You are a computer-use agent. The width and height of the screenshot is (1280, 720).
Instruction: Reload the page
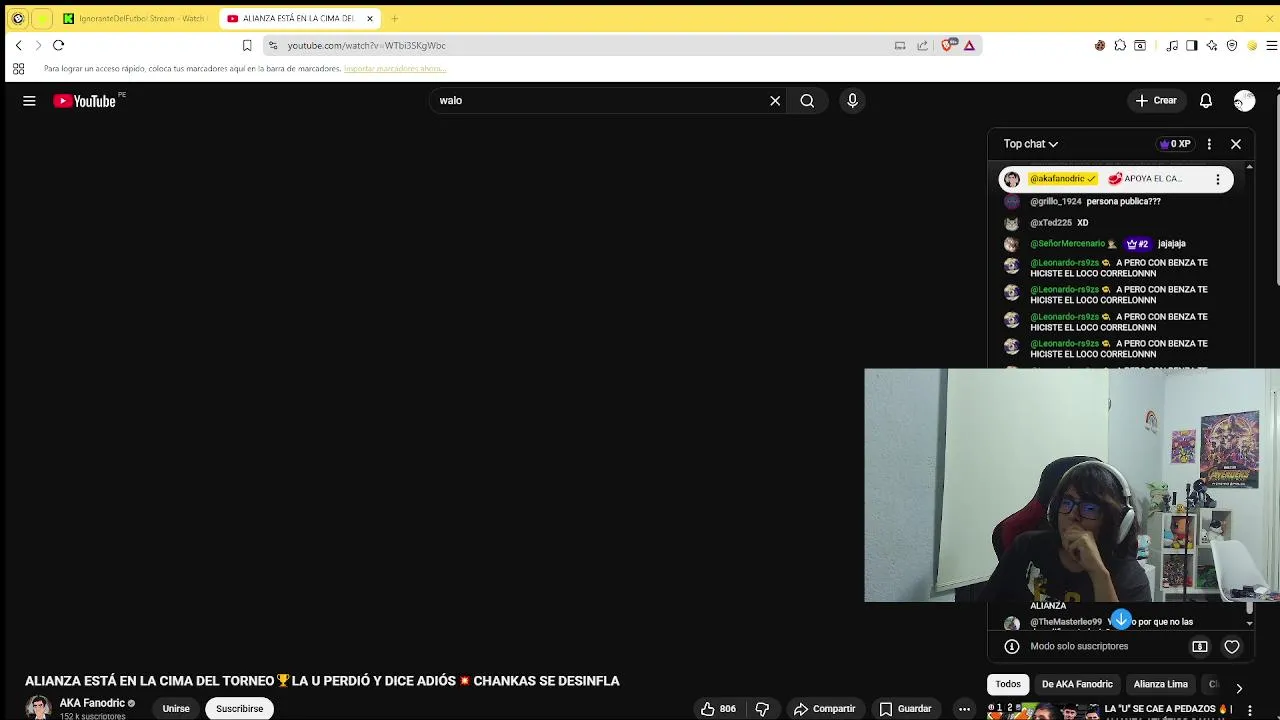click(58, 45)
